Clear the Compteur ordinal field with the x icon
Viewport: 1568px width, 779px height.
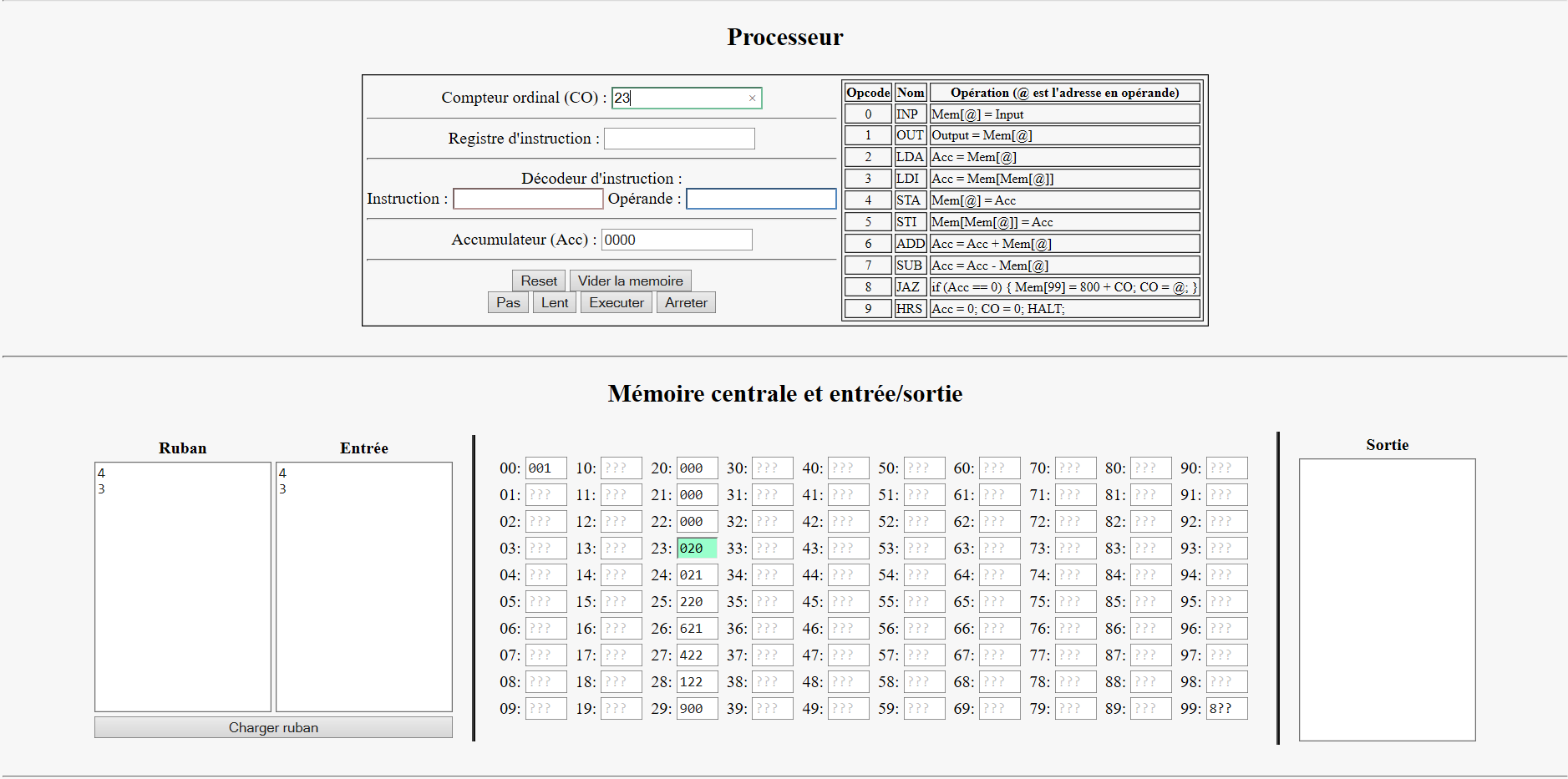[752, 99]
